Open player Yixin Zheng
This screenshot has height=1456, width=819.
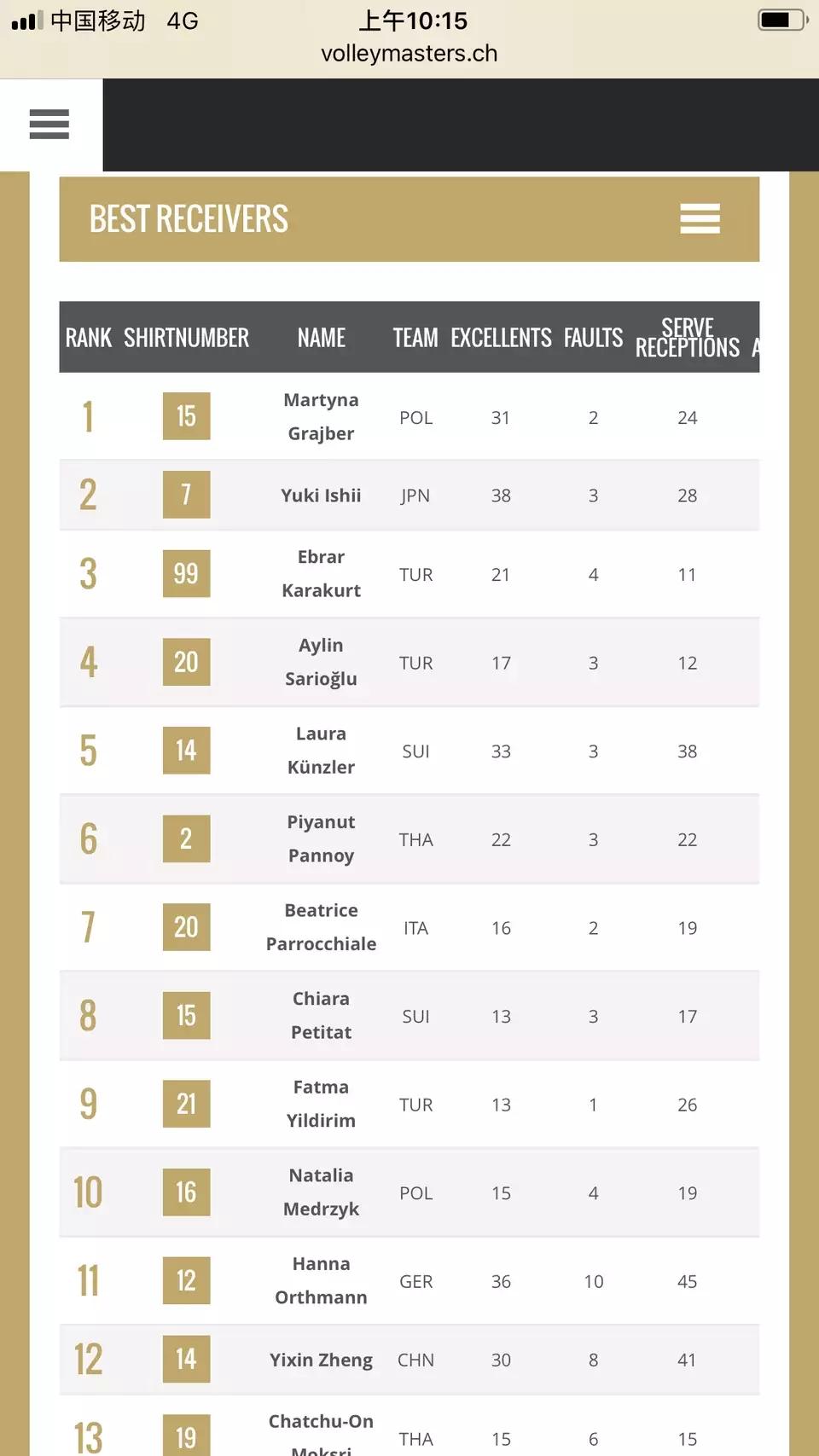tap(321, 1360)
